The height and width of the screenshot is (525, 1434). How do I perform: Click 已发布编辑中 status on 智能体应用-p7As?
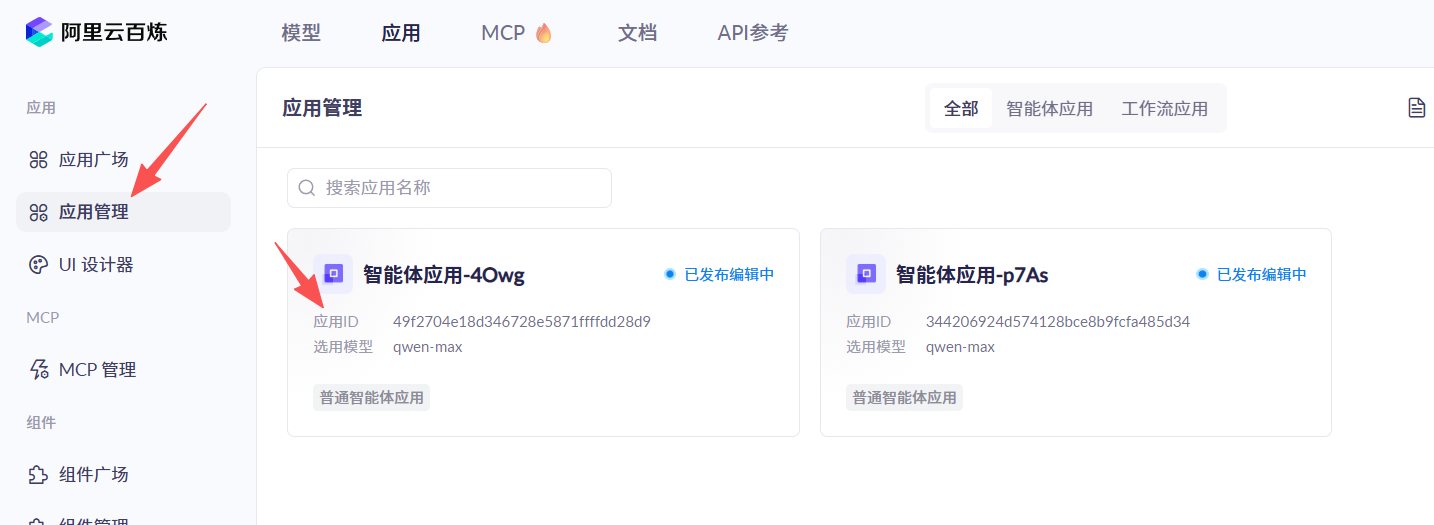pyautogui.click(x=1253, y=274)
